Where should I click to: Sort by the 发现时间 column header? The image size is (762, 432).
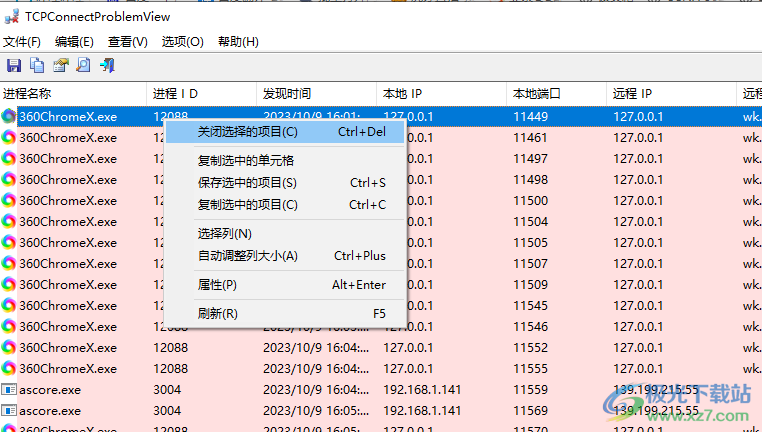click(x=316, y=93)
